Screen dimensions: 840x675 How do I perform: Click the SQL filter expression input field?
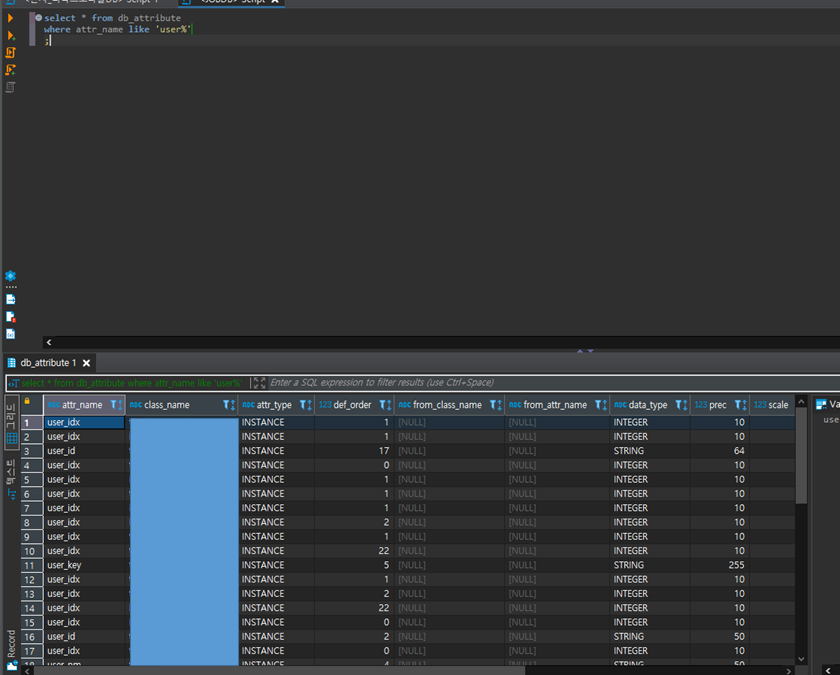[552, 382]
